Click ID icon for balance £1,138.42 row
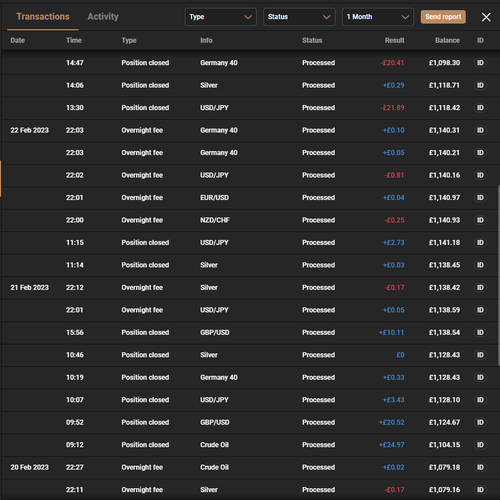Screen dimensions: 500x500 pyautogui.click(x=480, y=287)
